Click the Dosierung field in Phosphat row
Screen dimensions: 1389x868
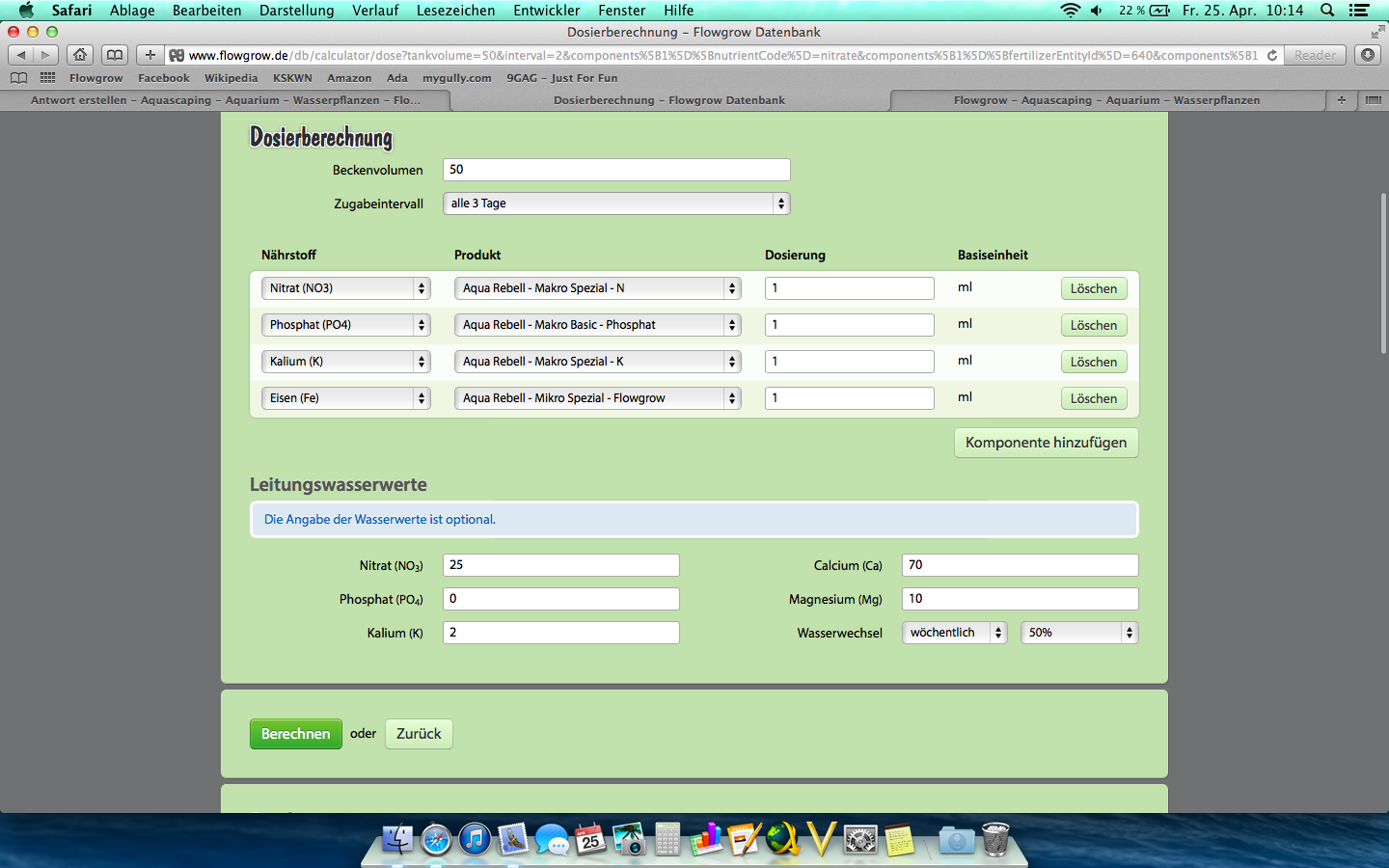849,325
